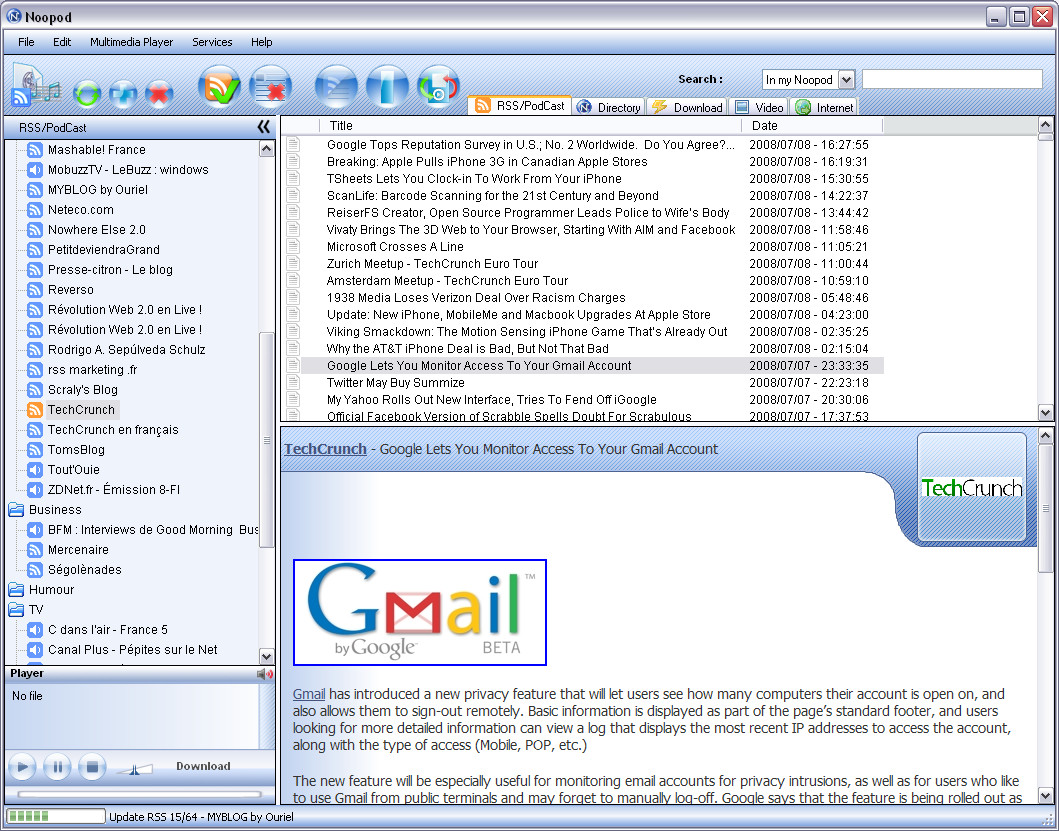Open the Multimedia Player menu
Image resolution: width=1059 pixels, height=831 pixels.
click(x=132, y=42)
